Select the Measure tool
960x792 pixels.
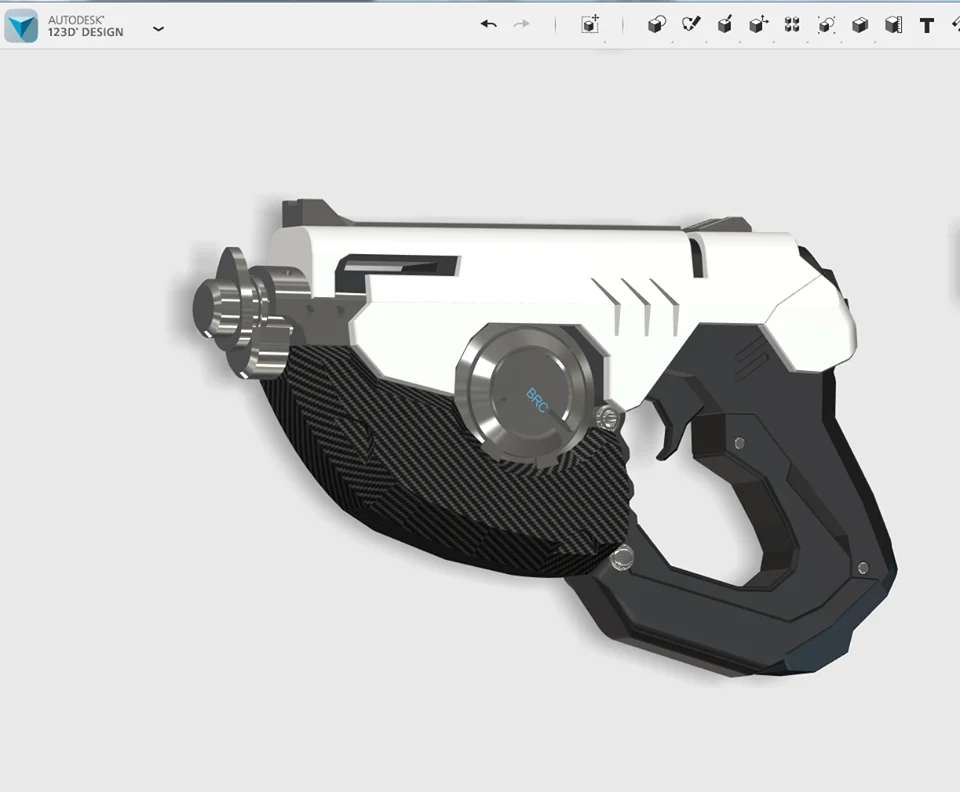894,24
